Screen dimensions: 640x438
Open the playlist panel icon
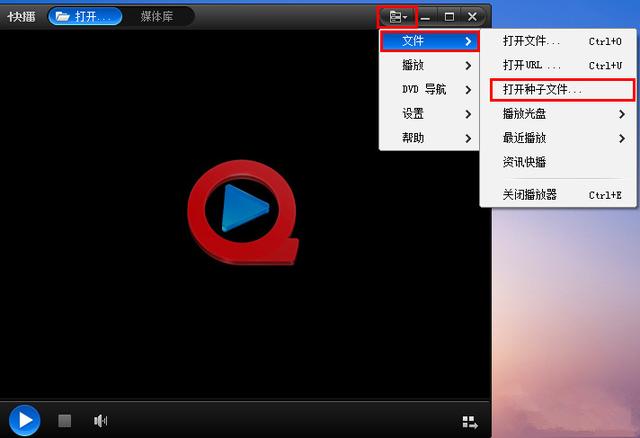coord(470,422)
